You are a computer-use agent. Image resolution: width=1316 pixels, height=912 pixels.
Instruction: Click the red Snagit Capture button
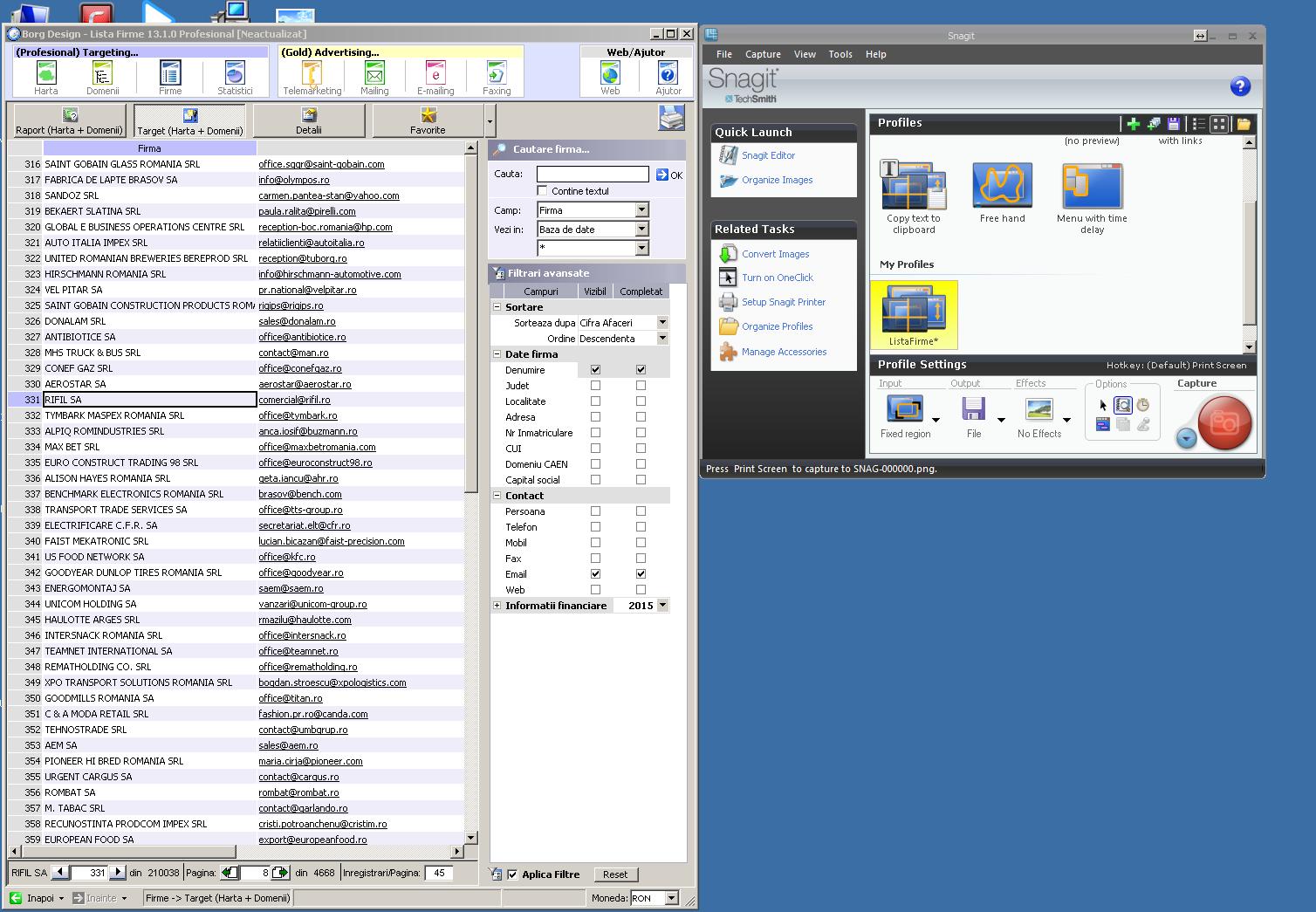pyautogui.click(x=1224, y=422)
